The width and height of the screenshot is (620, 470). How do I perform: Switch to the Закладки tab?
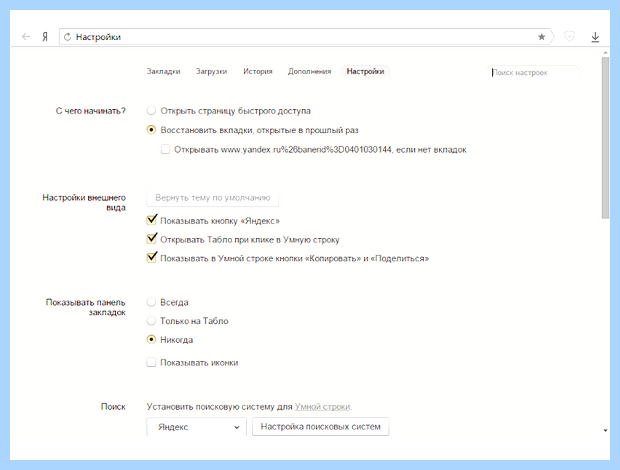(163, 72)
